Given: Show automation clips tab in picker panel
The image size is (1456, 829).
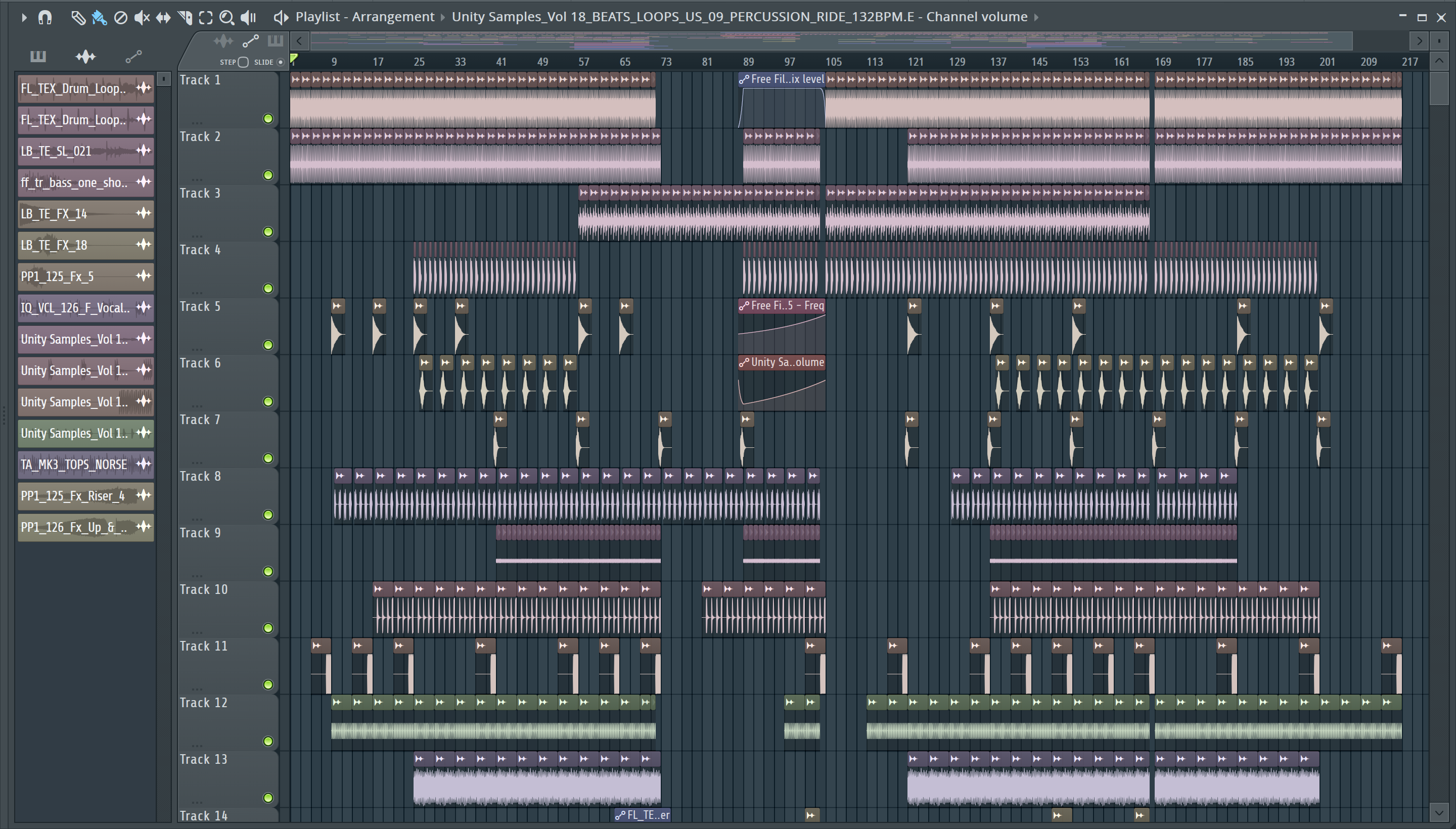Looking at the screenshot, I should click(133, 57).
